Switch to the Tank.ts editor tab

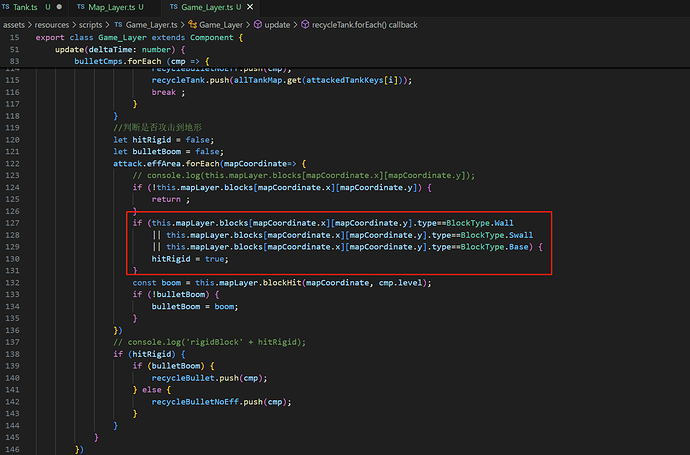(x=32, y=7)
